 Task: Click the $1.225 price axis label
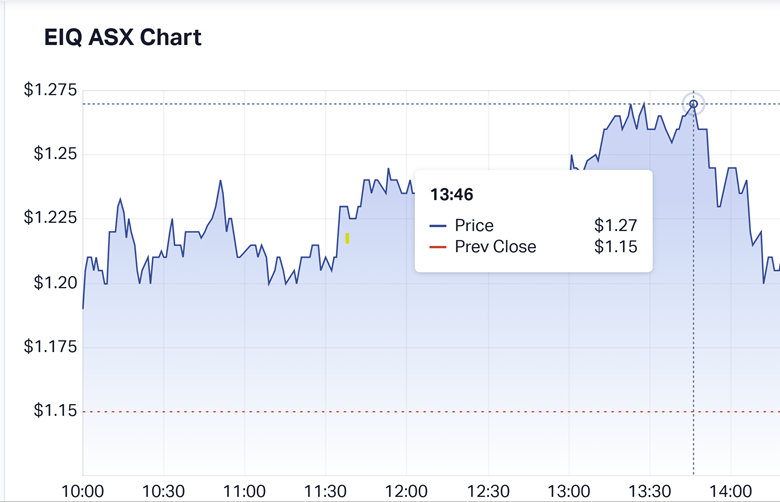tap(50, 218)
